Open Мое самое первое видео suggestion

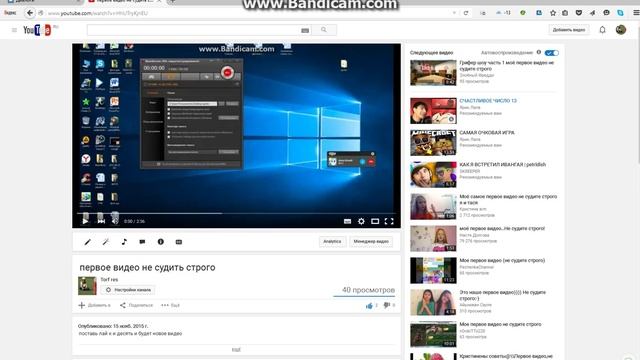tap(508, 199)
